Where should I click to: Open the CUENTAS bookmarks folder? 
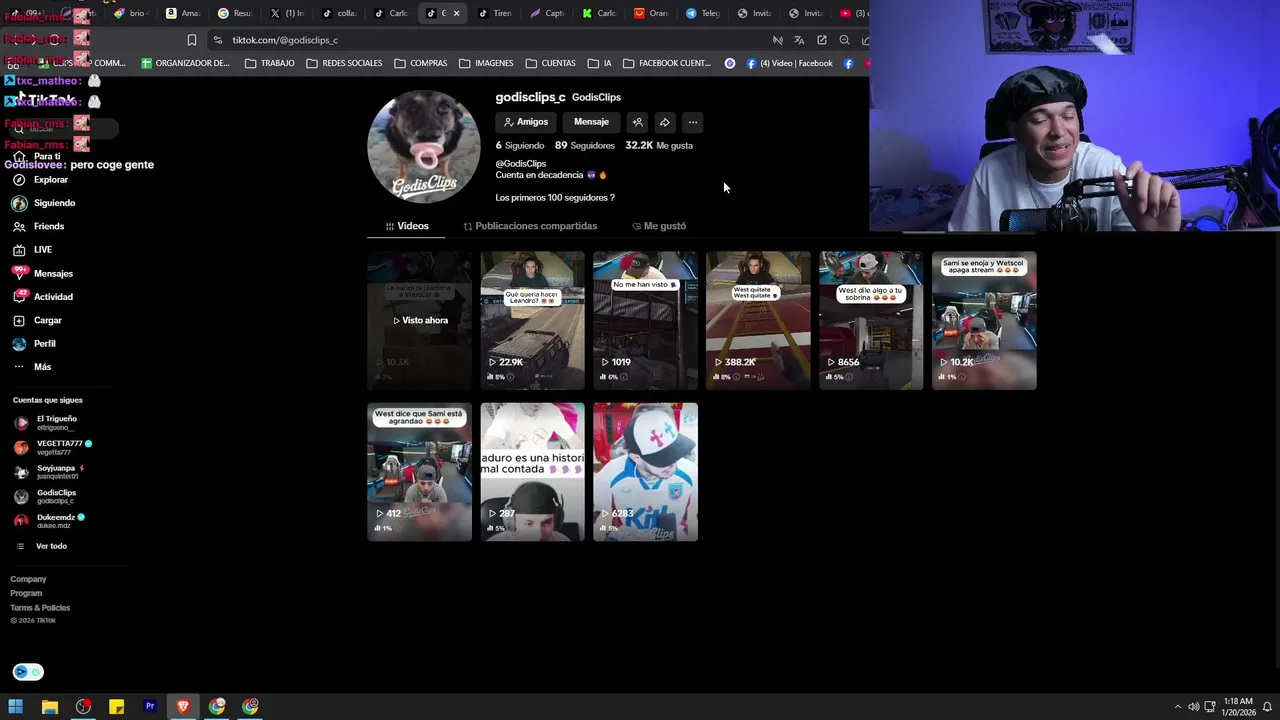(551, 63)
